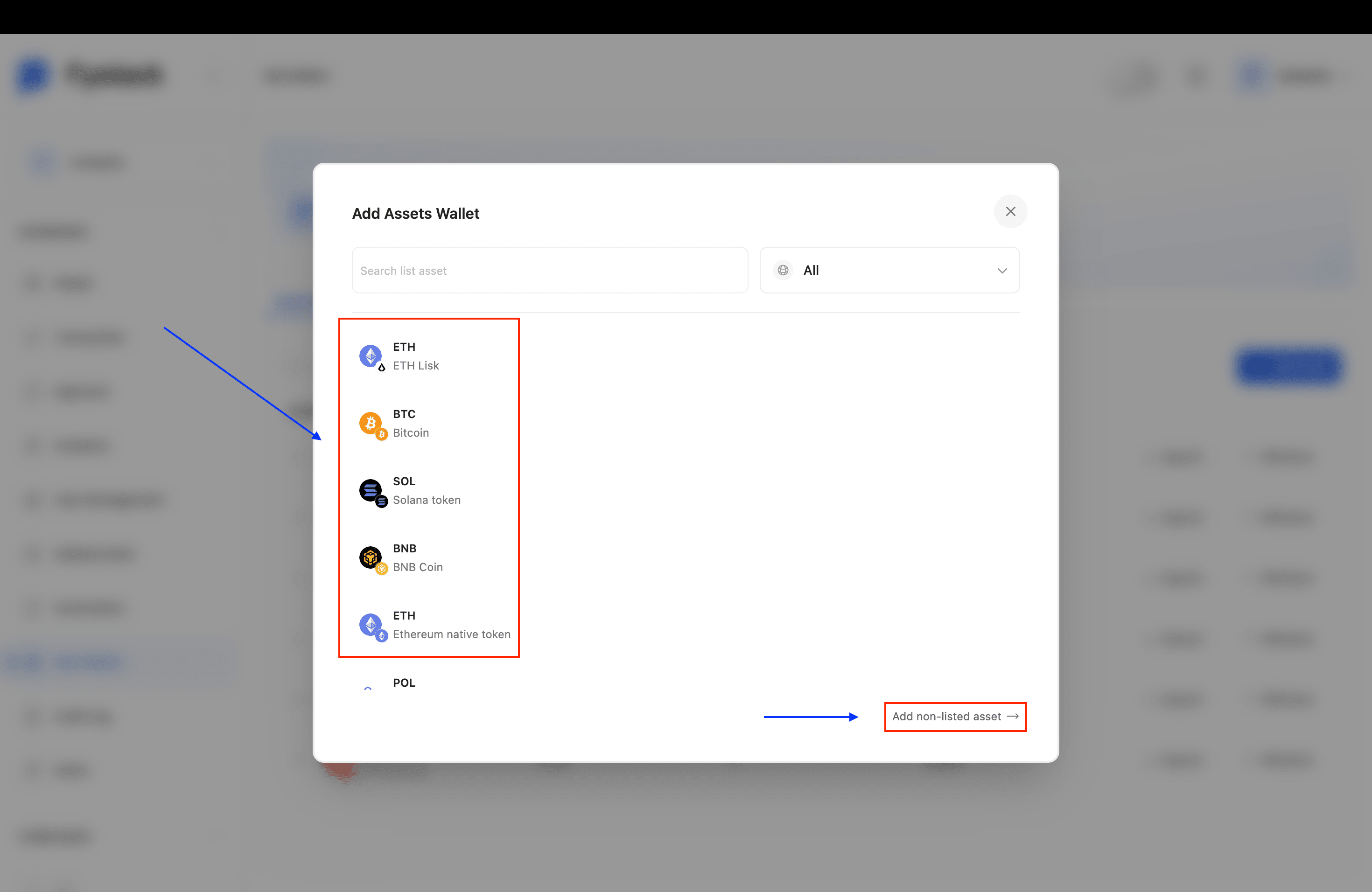The image size is (1372, 892).
Task: Select the Ethereum native token icon
Action: (371, 625)
